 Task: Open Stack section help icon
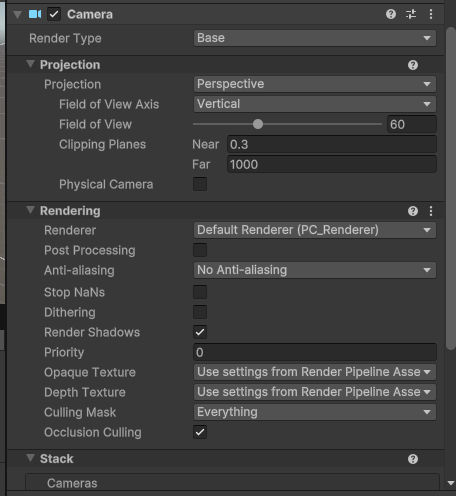(x=413, y=459)
